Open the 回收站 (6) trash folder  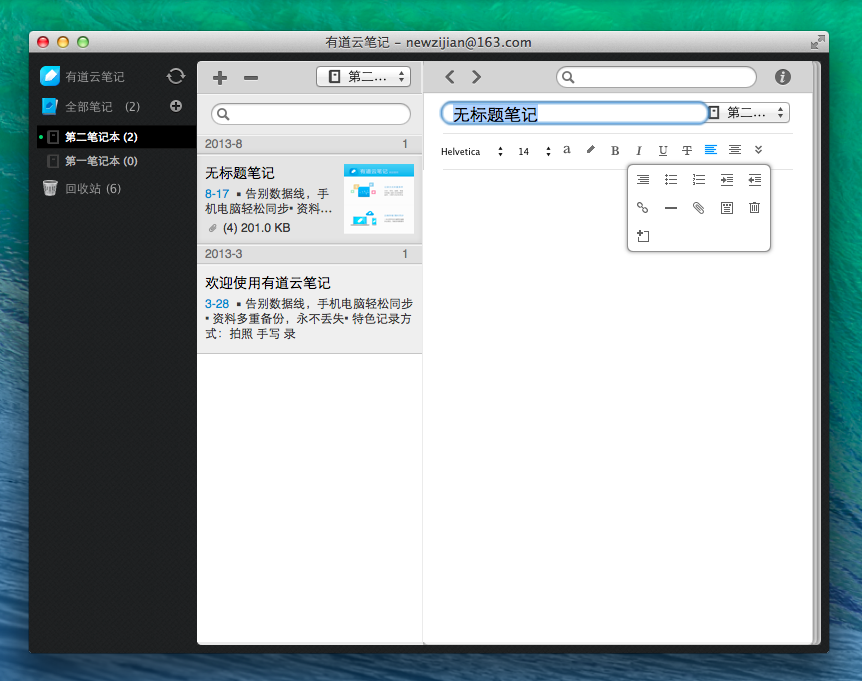pyautogui.click(x=92, y=188)
